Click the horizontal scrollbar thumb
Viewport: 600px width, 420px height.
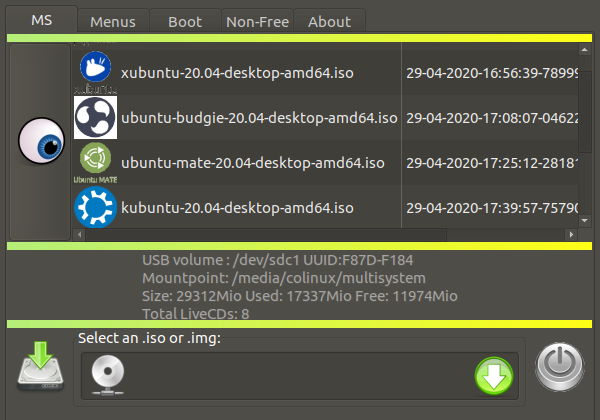[266, 234]
